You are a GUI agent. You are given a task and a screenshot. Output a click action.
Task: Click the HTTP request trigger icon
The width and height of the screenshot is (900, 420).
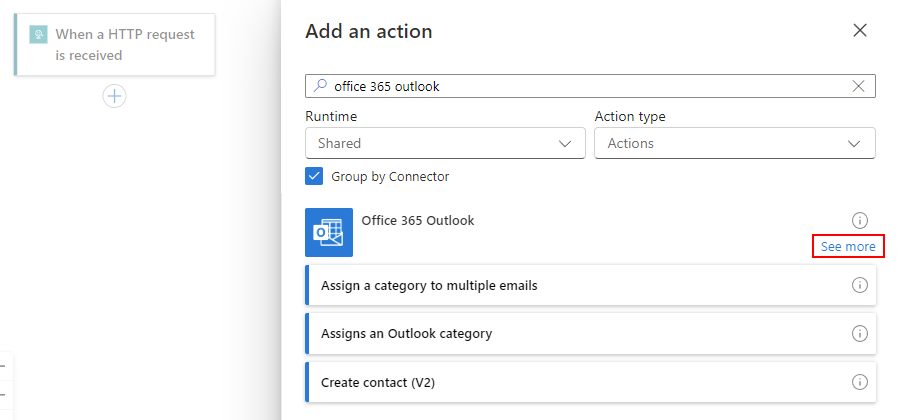pos(38,35)
